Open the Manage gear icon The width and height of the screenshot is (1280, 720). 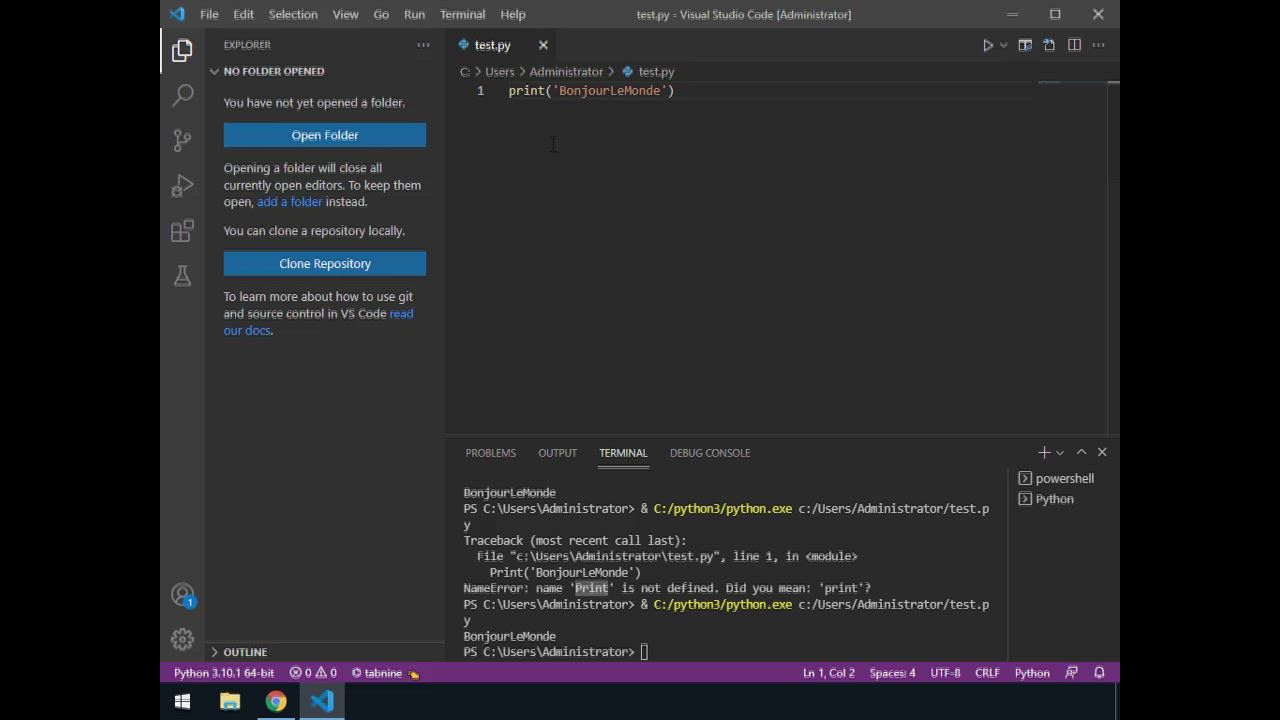(x=182, y=639)
